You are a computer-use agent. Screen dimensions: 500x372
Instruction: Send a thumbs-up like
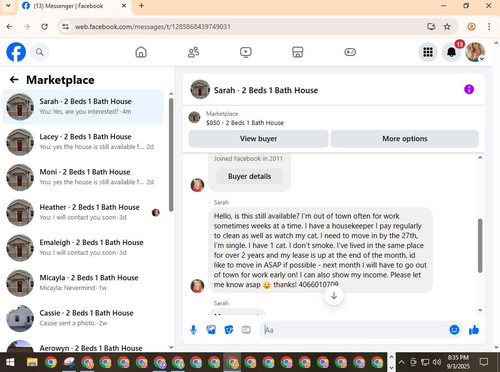point(474,330)
